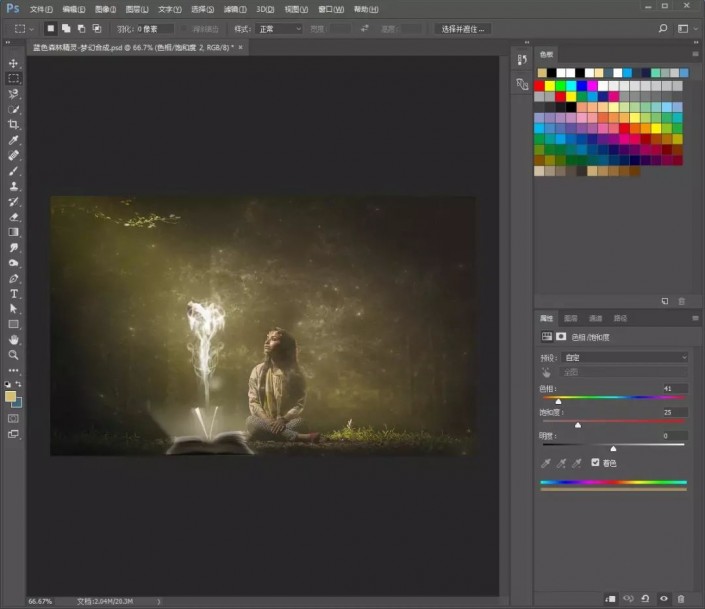Delete the adjustment layer with trash icon
The height and width of the screenshot is (609, 705).
681,599
